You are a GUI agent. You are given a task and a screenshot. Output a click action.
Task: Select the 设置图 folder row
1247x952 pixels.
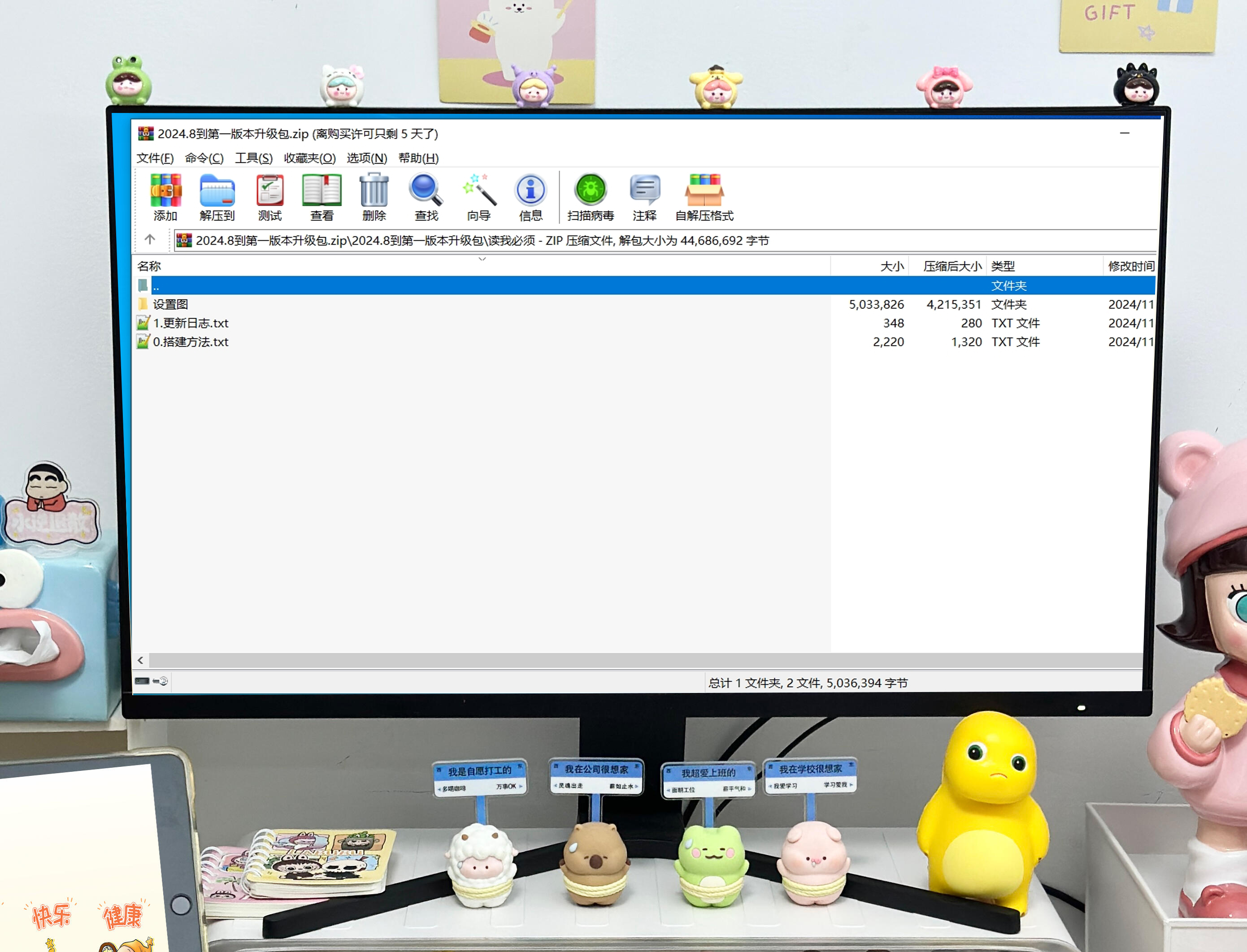click(x=170, y=304)
